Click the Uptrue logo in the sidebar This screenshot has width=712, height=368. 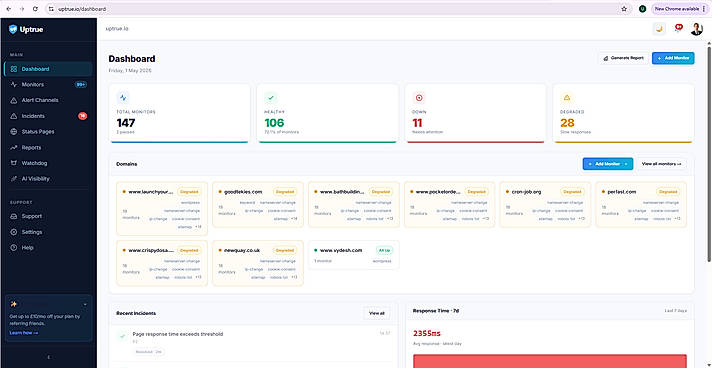26,30
